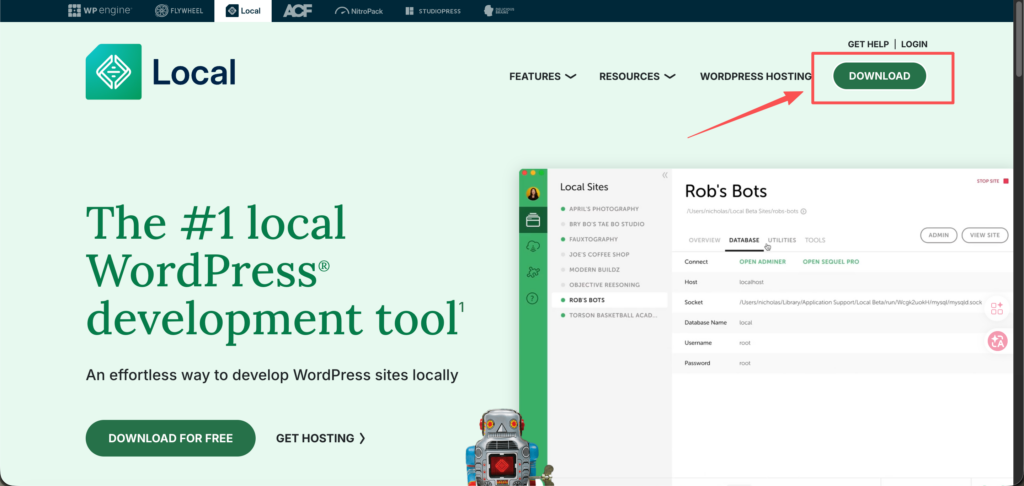This screenshot has width=1024, height=486.
Task: Switch to the DATABASE tab
Action: [x=744, y=240]
